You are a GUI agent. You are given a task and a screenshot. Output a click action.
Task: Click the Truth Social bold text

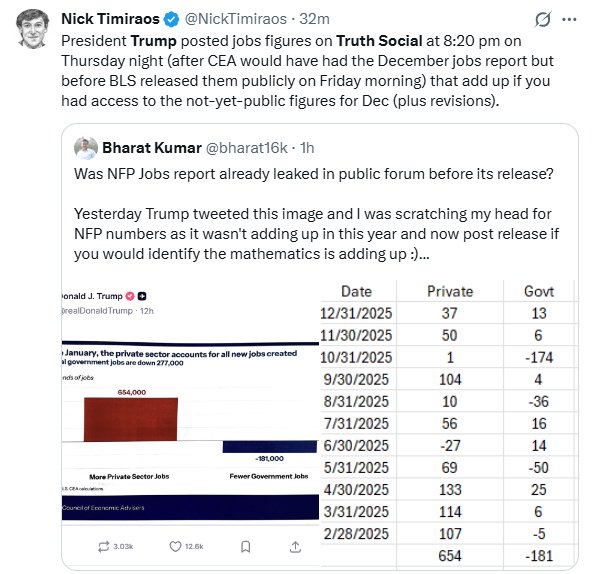[x=379, y=41]
